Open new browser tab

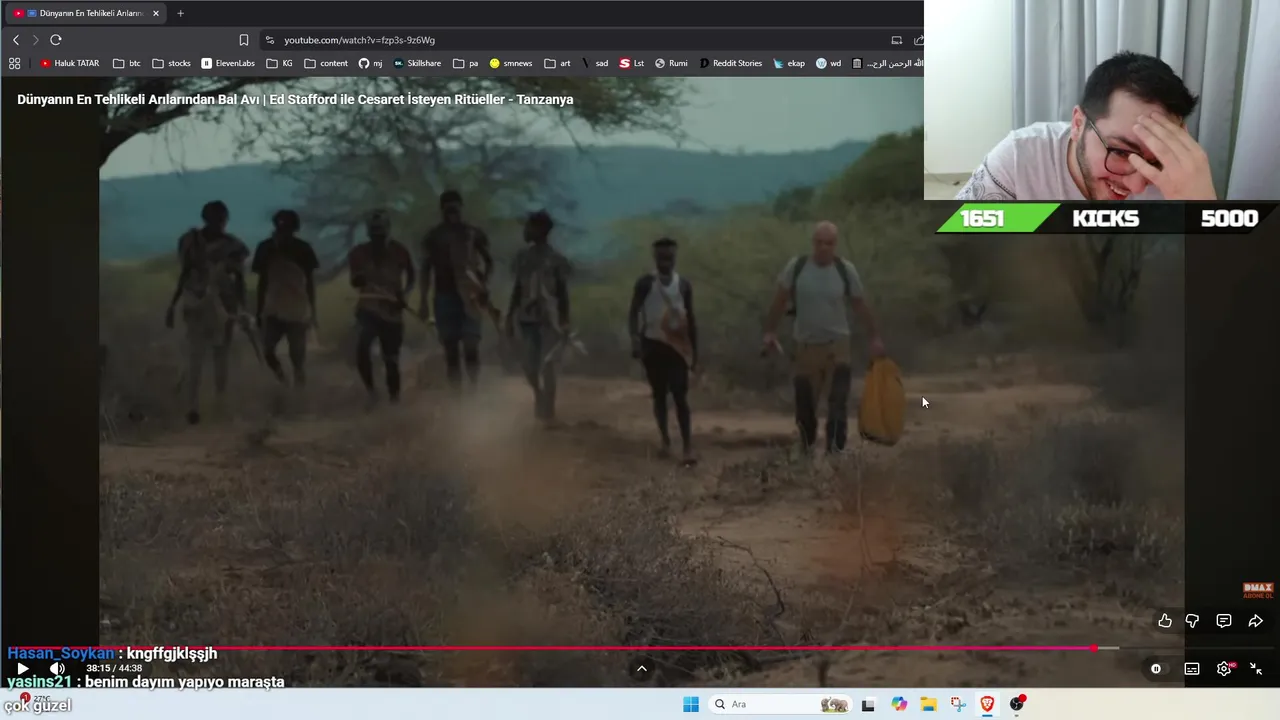pos(180,13)
